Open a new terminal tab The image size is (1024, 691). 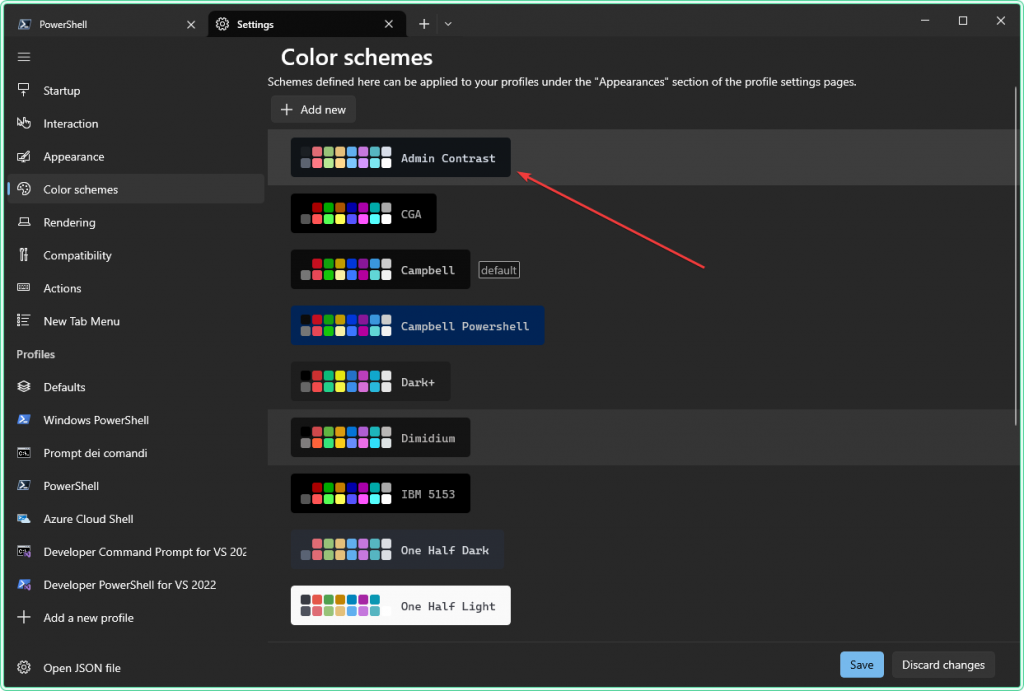click(424, 22)
